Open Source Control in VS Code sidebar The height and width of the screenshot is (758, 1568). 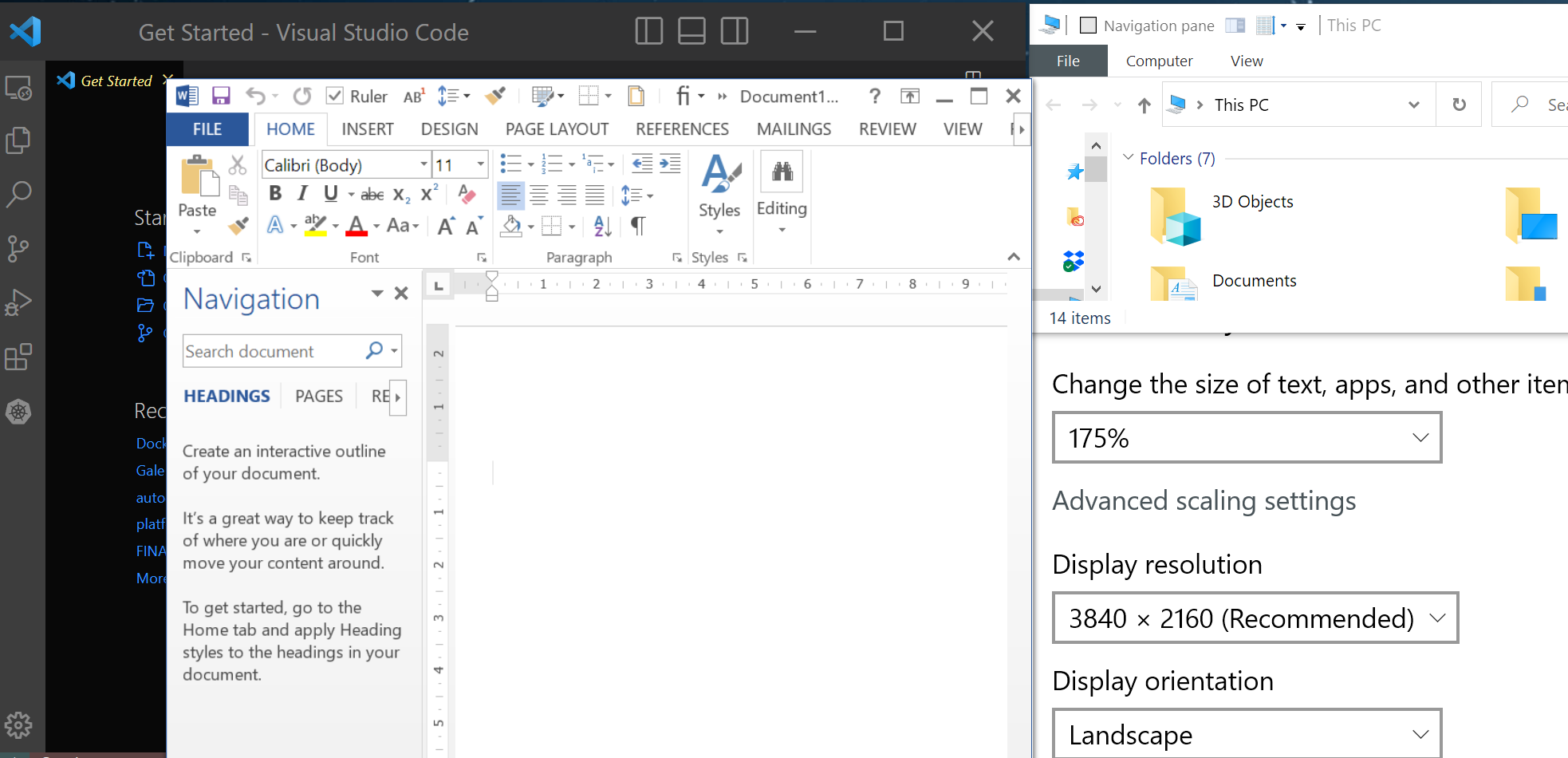coord(18,249)
